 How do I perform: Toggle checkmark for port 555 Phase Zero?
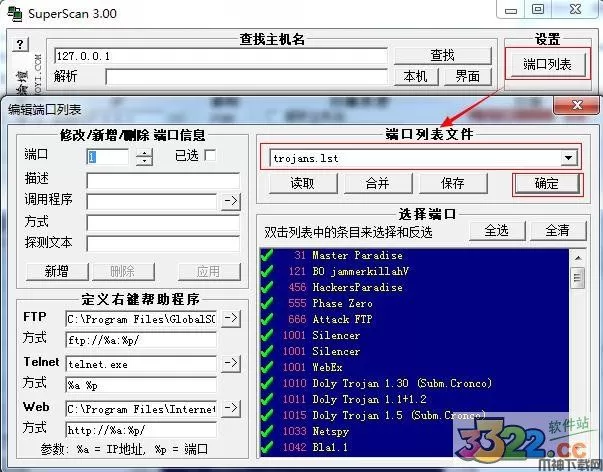(x=267, y=303)
